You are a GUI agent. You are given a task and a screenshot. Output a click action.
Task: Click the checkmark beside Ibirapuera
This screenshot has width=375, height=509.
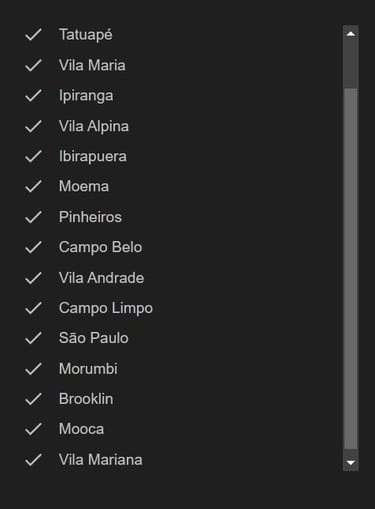pos(33,156)
